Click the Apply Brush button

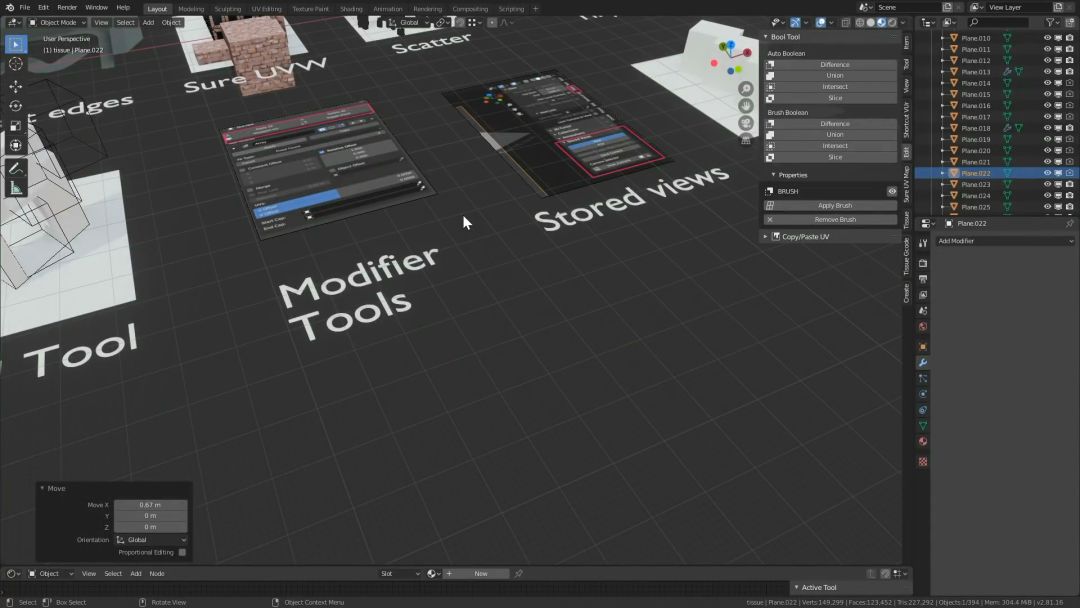(830, 205)
